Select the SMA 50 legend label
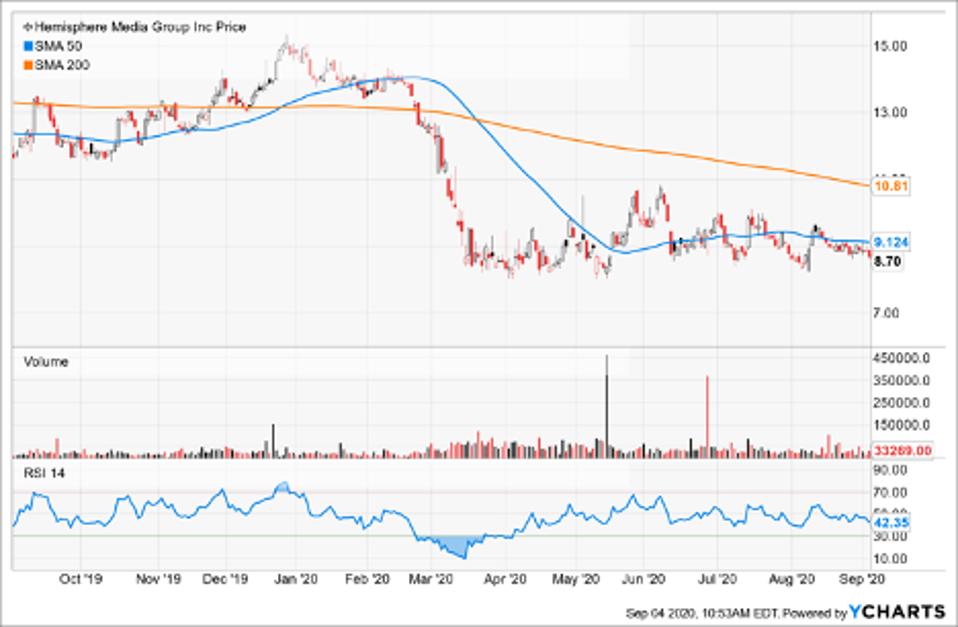Viewport: 958px width, 627px height. 58,46
